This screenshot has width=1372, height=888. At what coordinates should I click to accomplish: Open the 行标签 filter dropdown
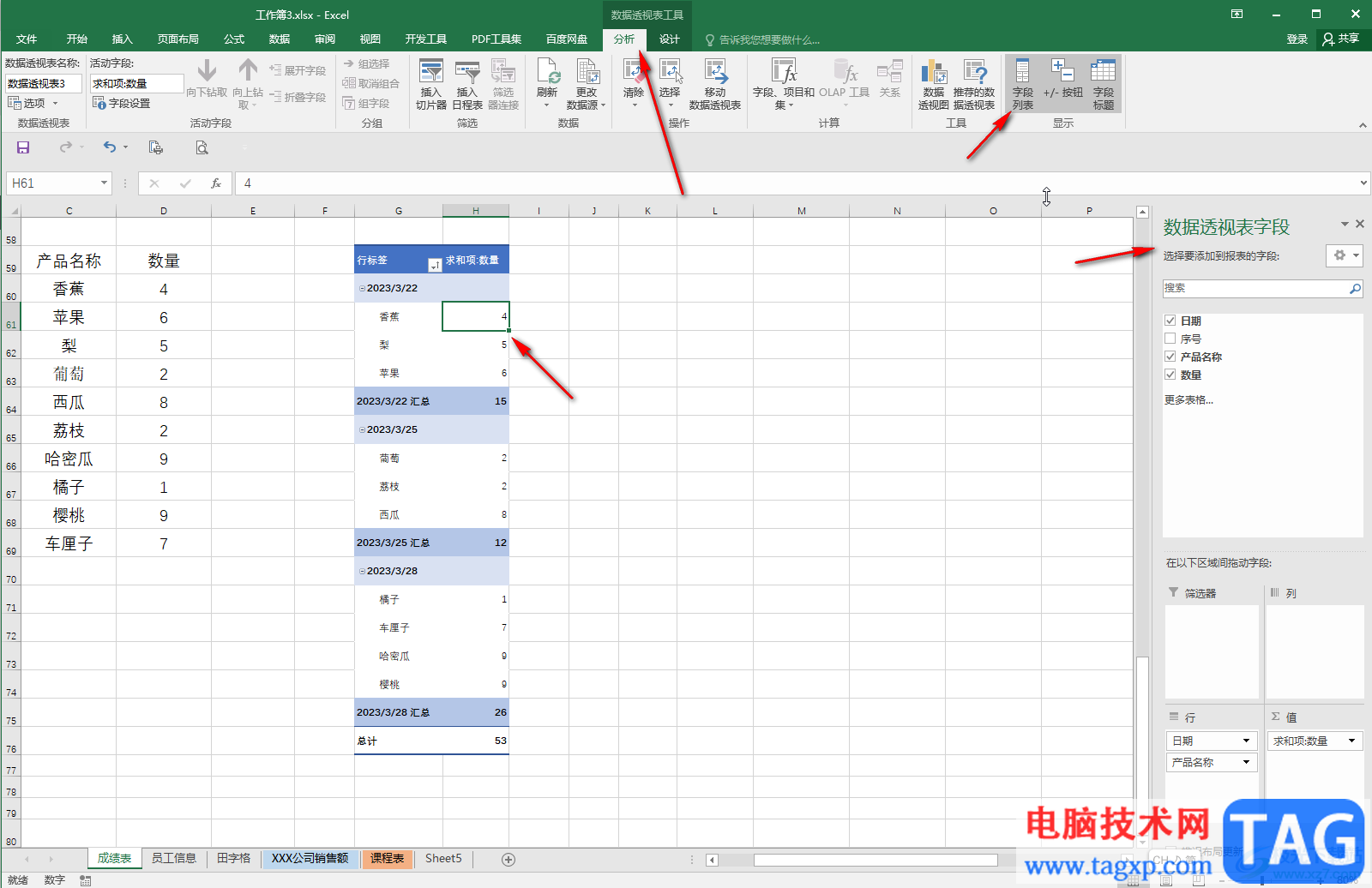point(435,264)
